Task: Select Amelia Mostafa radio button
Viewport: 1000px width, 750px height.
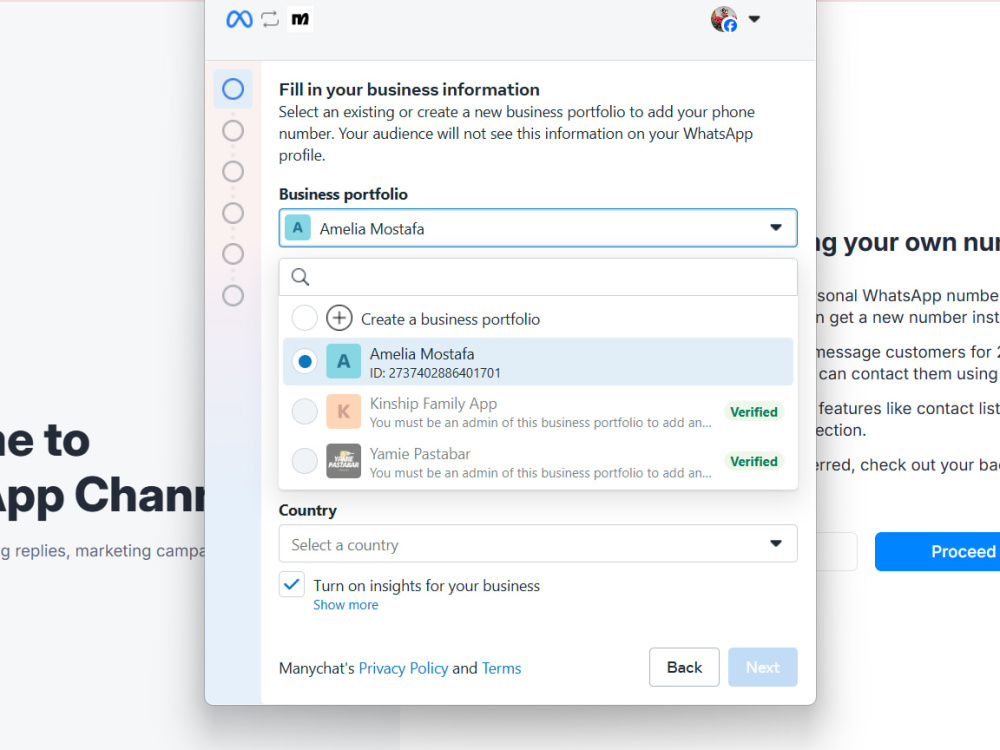Action: point(304,362)
